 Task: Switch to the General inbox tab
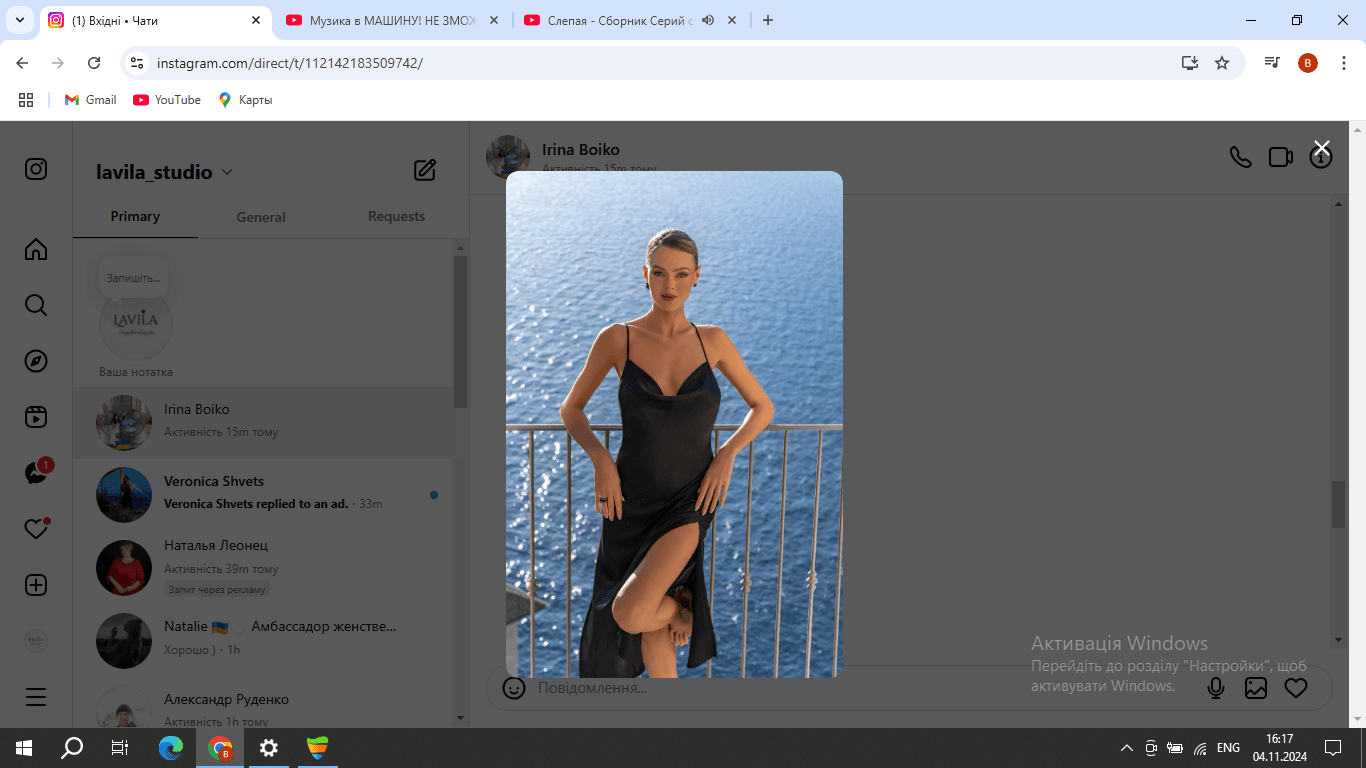click(x=261, y=217)
